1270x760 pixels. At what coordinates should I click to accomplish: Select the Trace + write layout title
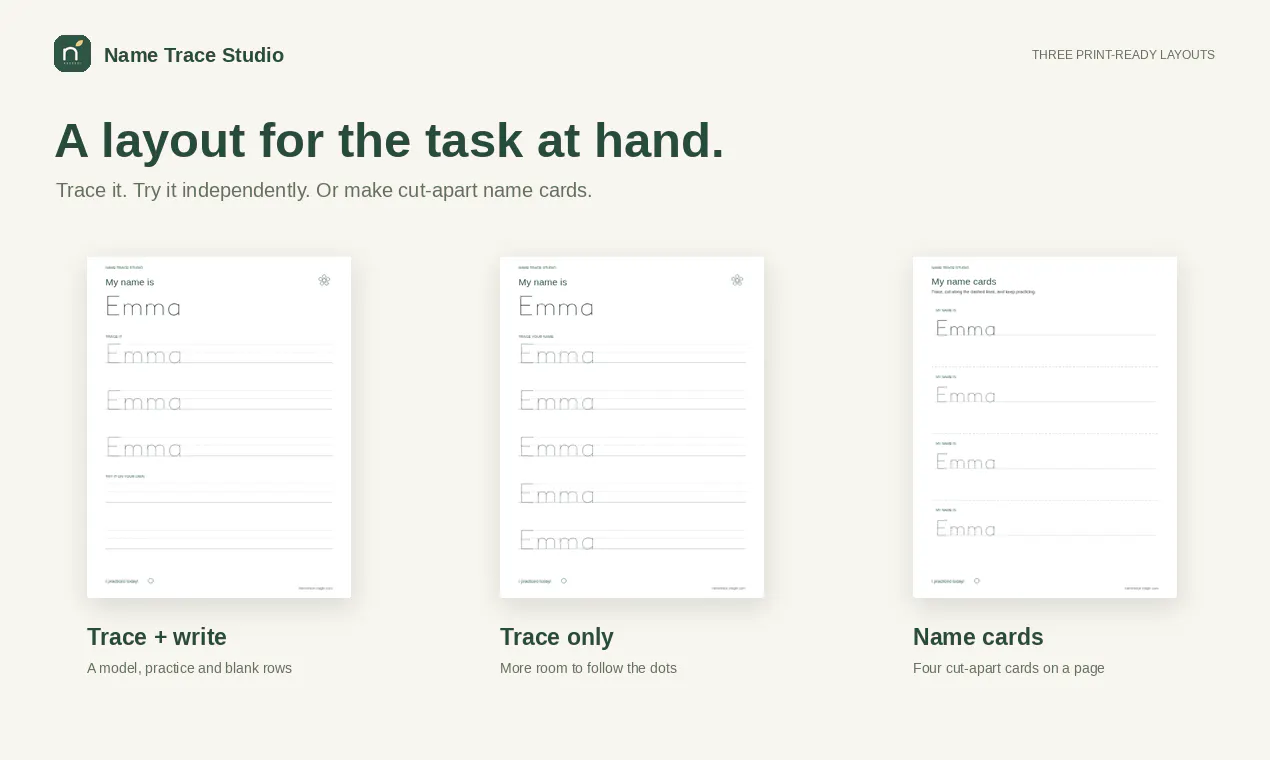157,637
